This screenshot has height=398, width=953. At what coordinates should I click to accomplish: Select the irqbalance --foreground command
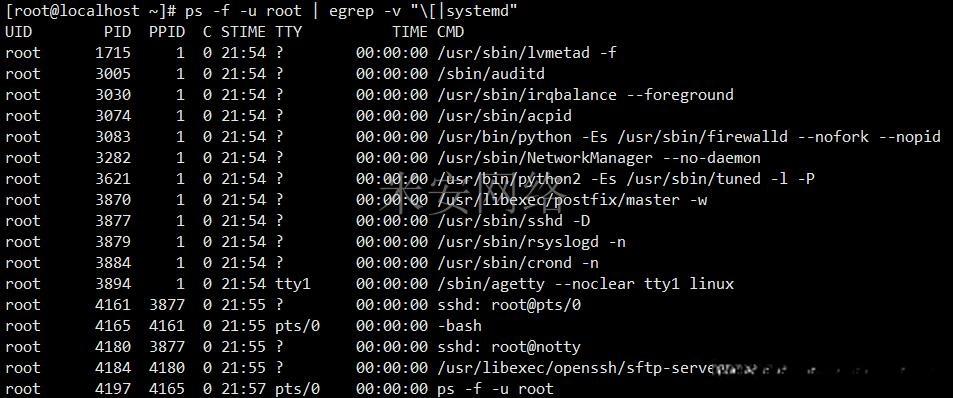pos(585,95)
